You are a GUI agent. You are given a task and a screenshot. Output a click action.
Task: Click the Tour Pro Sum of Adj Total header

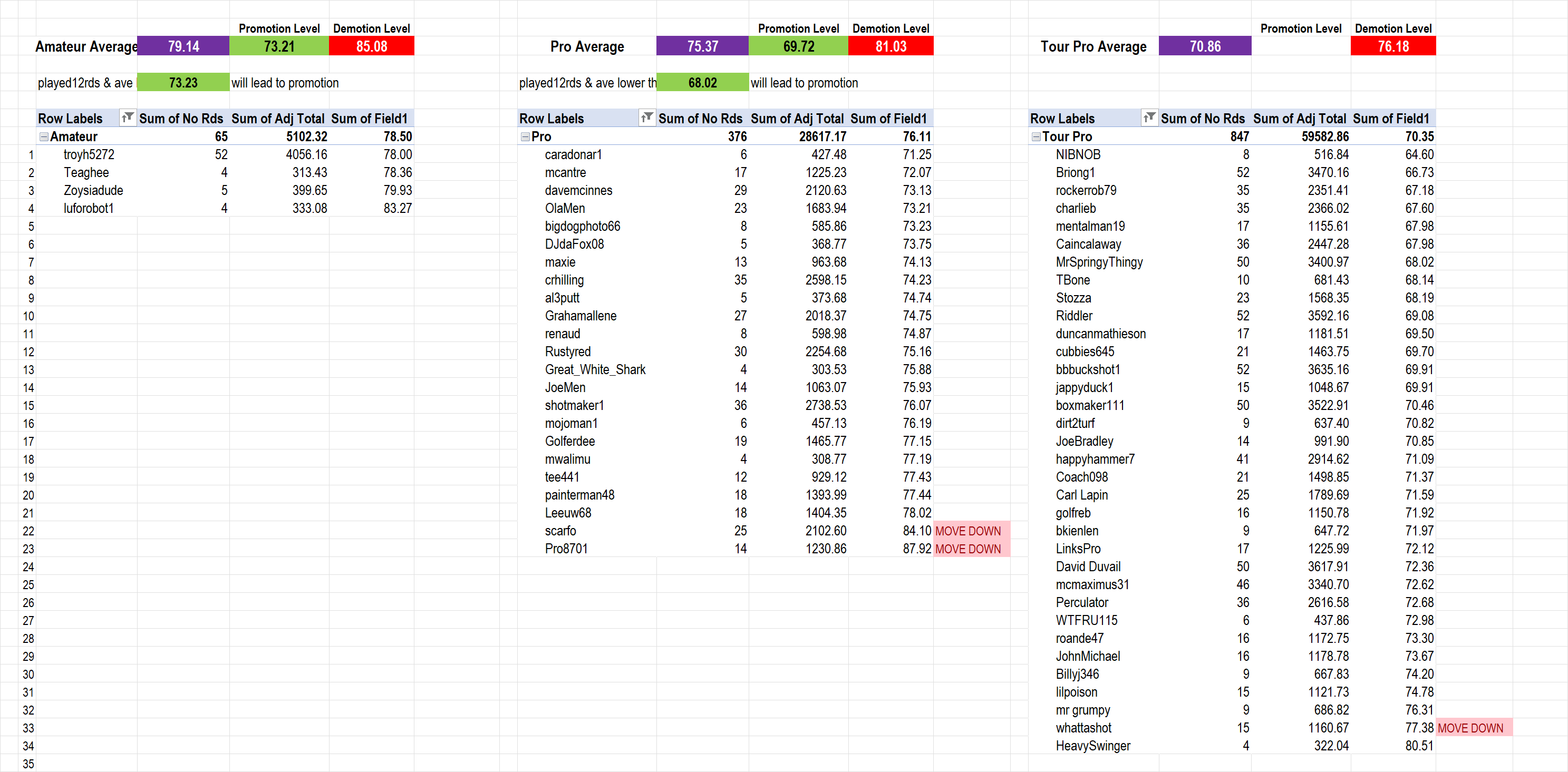coord(1299,119)
